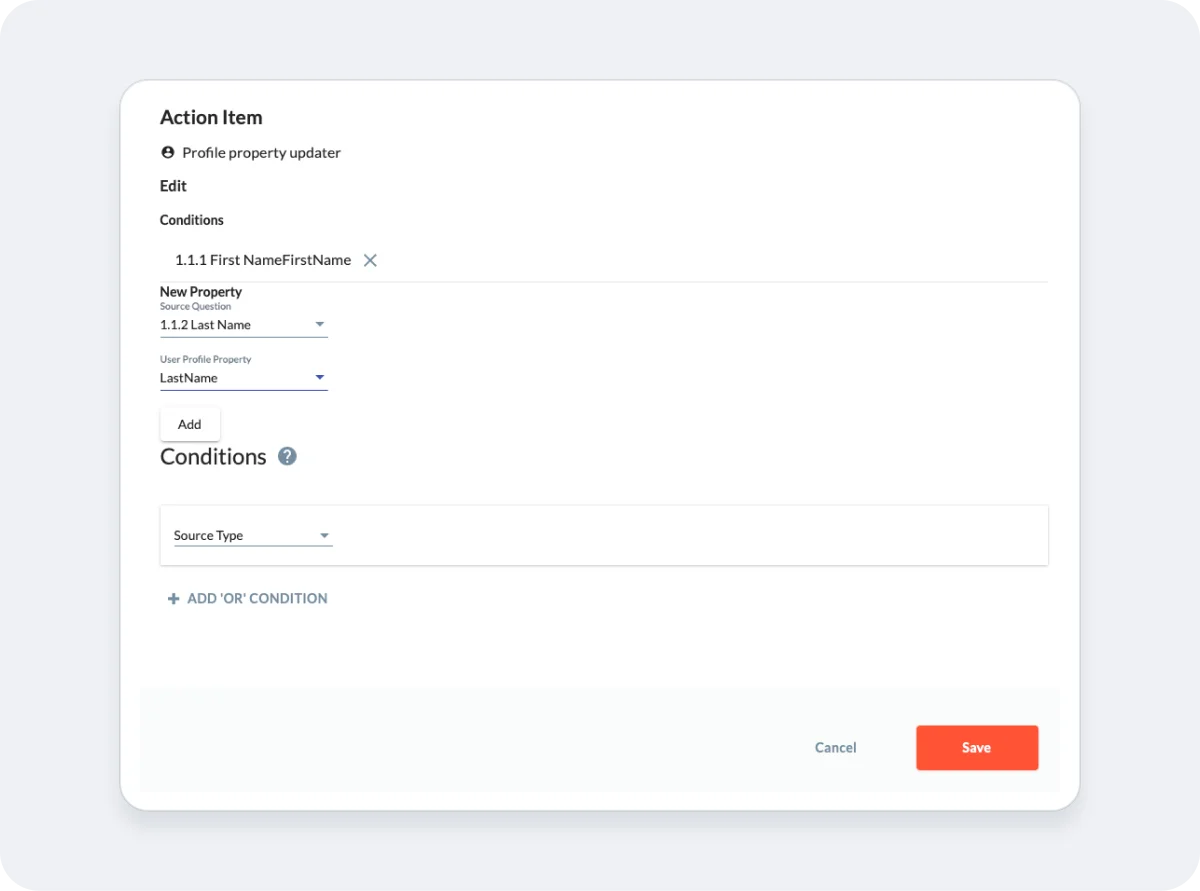This screenshot has width=1200, height=891.
Task: Click the Action Item heading
Action: (211, 117)
